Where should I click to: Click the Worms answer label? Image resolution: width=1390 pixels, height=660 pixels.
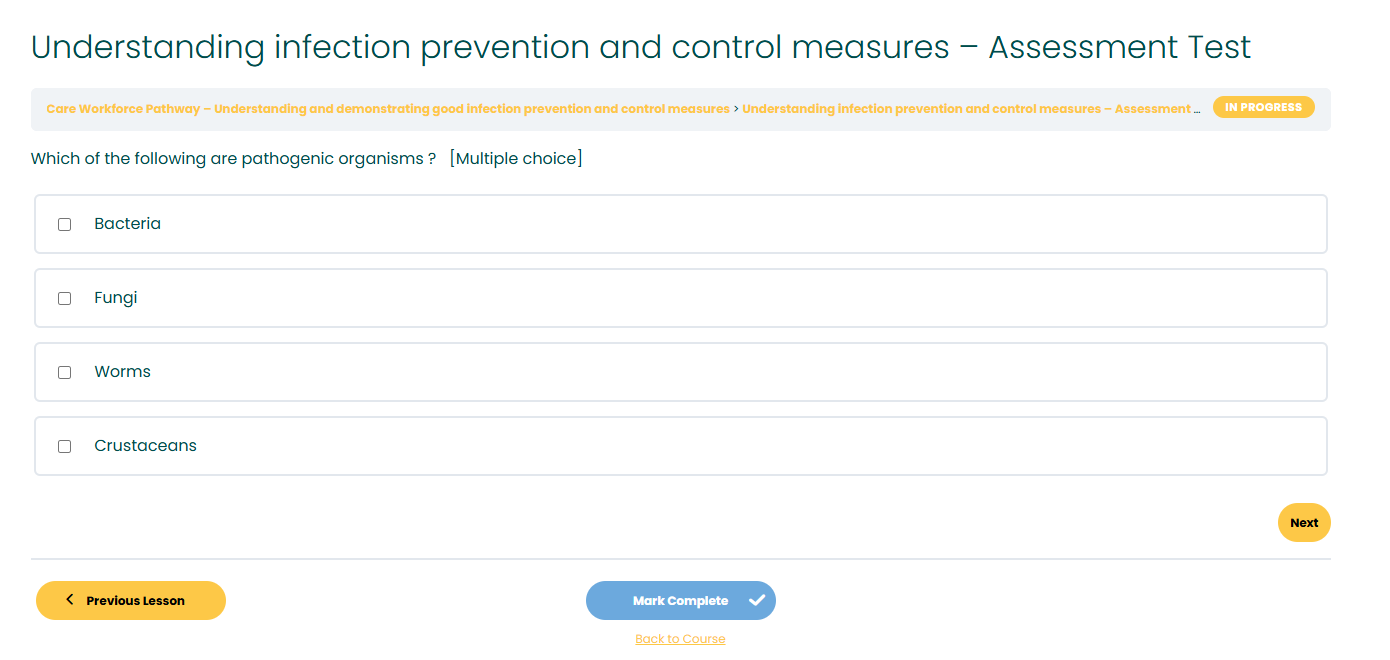[x=123, y=372]
